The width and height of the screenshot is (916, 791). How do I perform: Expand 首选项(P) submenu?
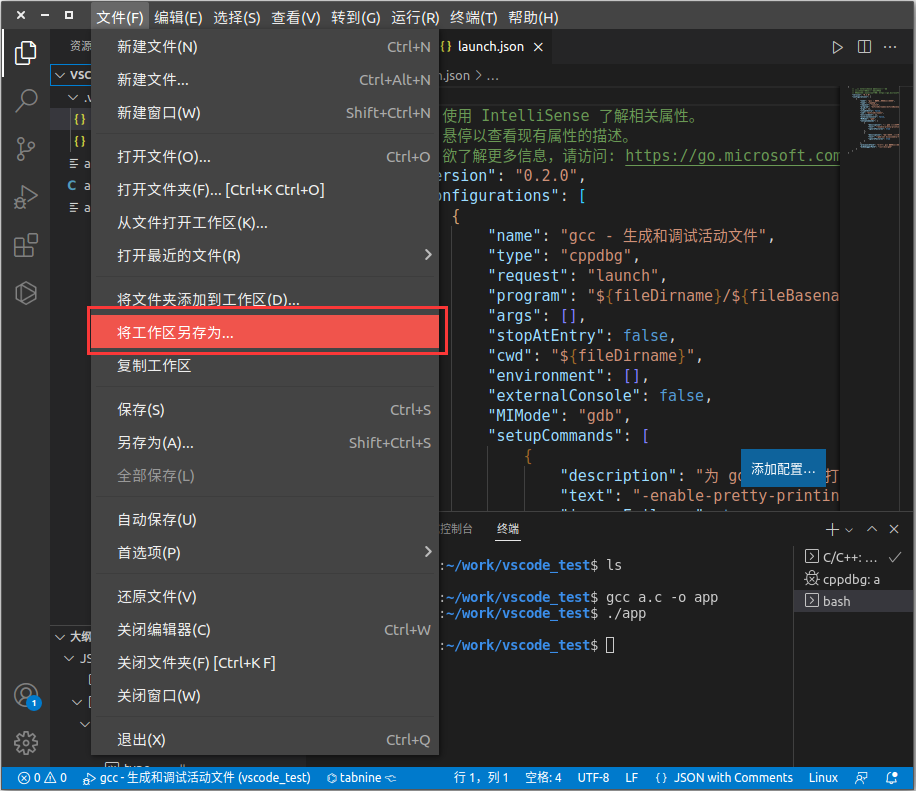click(x=265, y=552)
